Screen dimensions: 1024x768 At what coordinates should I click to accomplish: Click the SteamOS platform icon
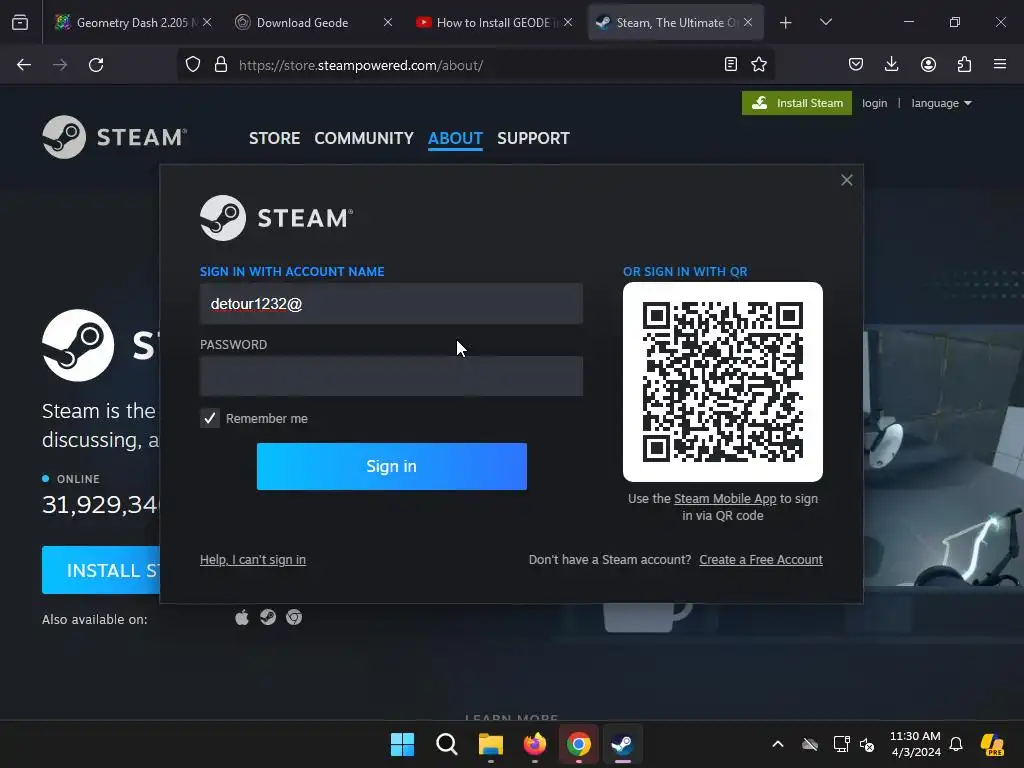268,617
